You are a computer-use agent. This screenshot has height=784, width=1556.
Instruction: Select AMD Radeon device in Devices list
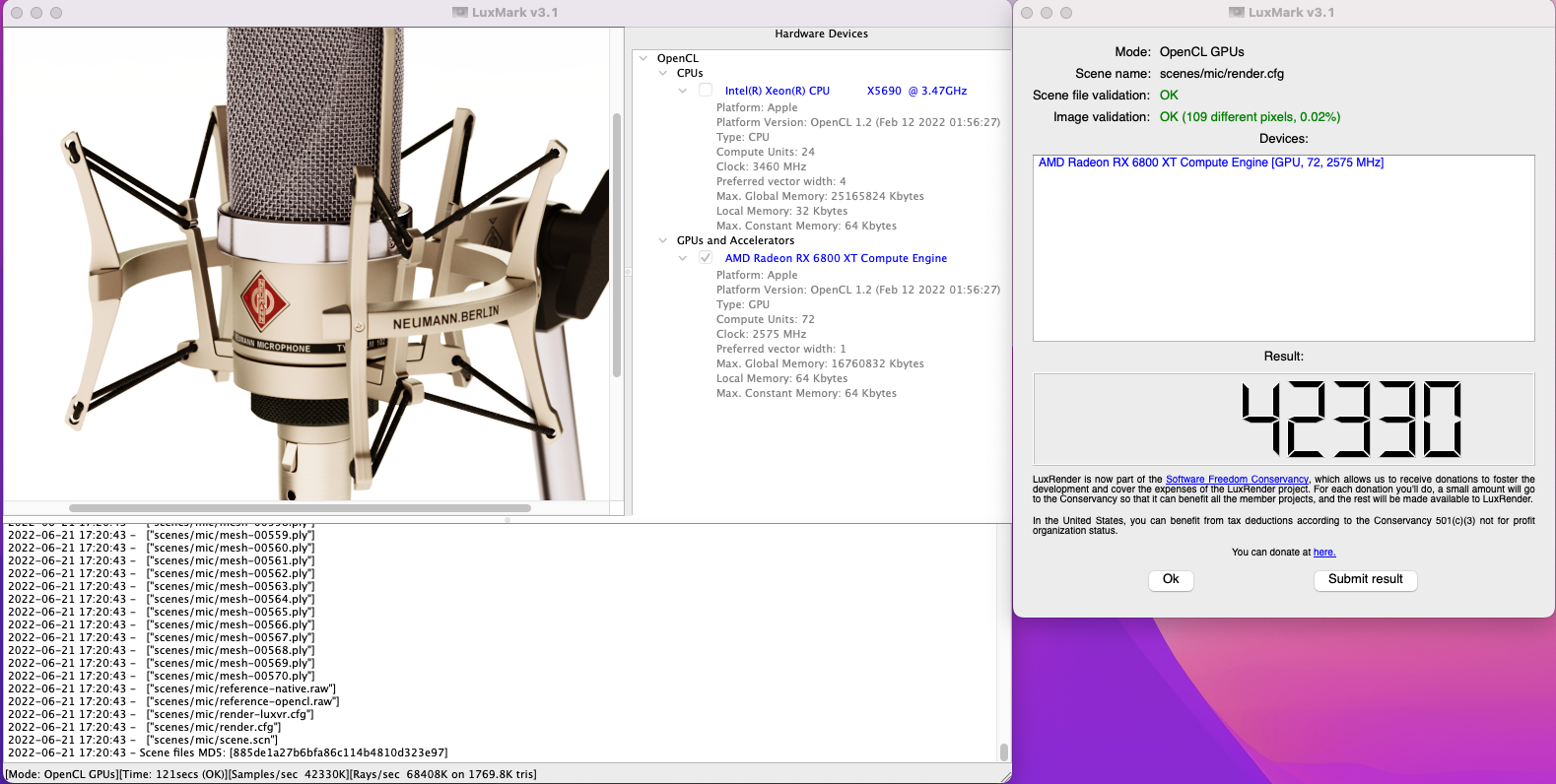pos(1211,163)
